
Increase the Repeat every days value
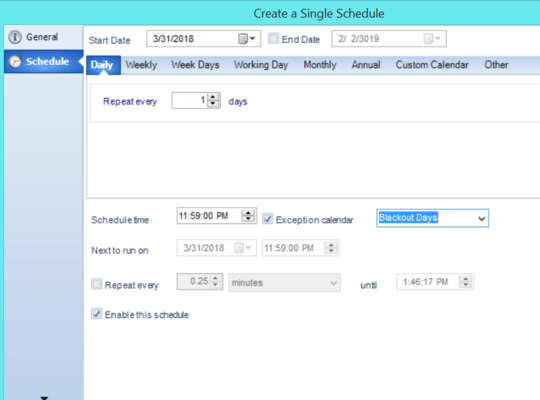point(213,98)
